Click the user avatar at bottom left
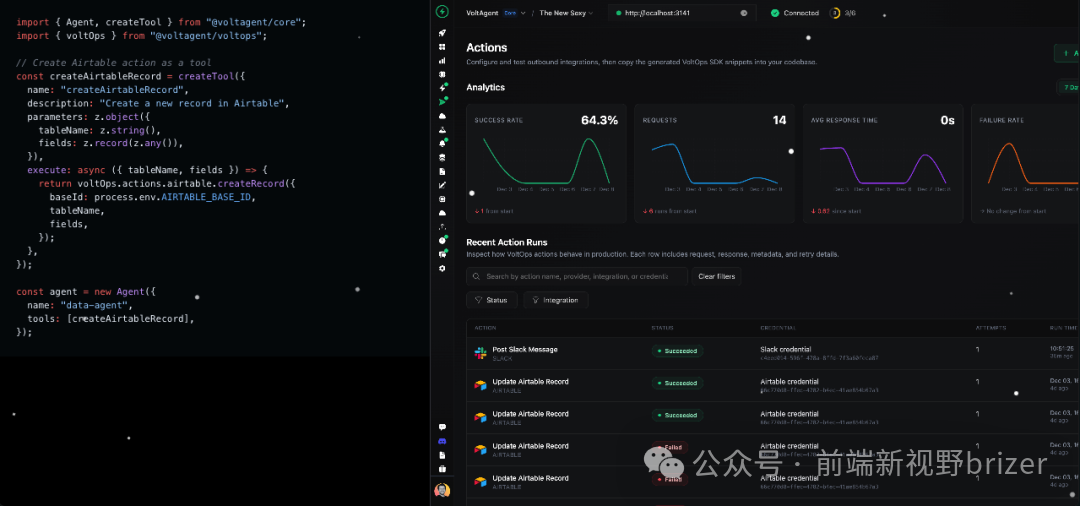 tap(442, 490)
